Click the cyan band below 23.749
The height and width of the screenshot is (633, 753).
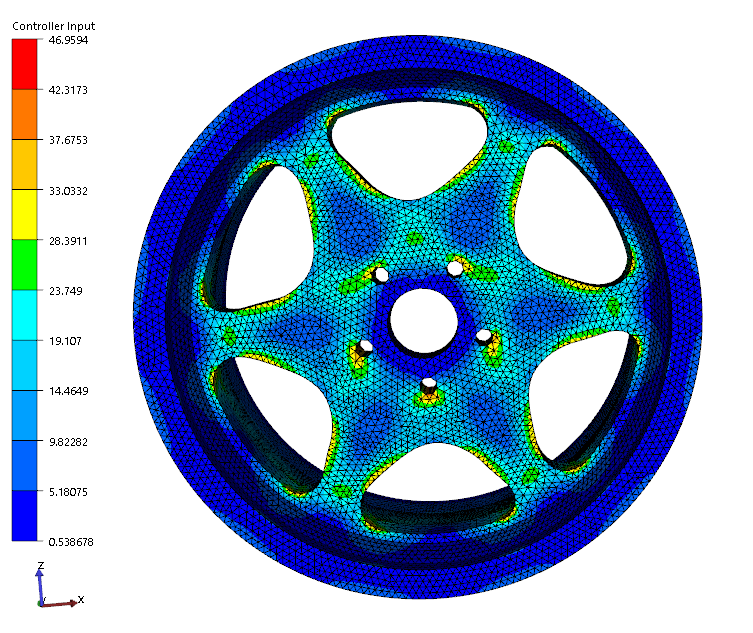[24, 315]
